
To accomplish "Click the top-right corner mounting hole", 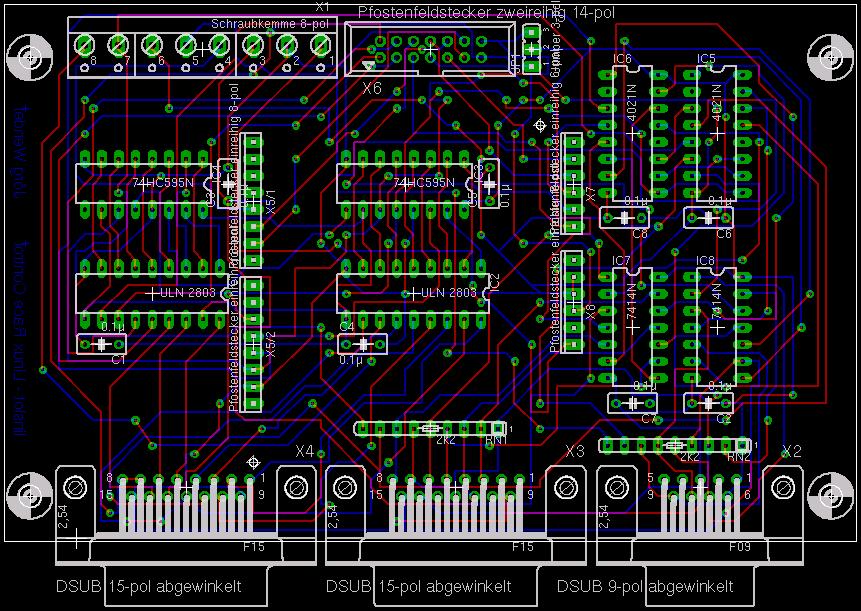I will coord(830,53).
